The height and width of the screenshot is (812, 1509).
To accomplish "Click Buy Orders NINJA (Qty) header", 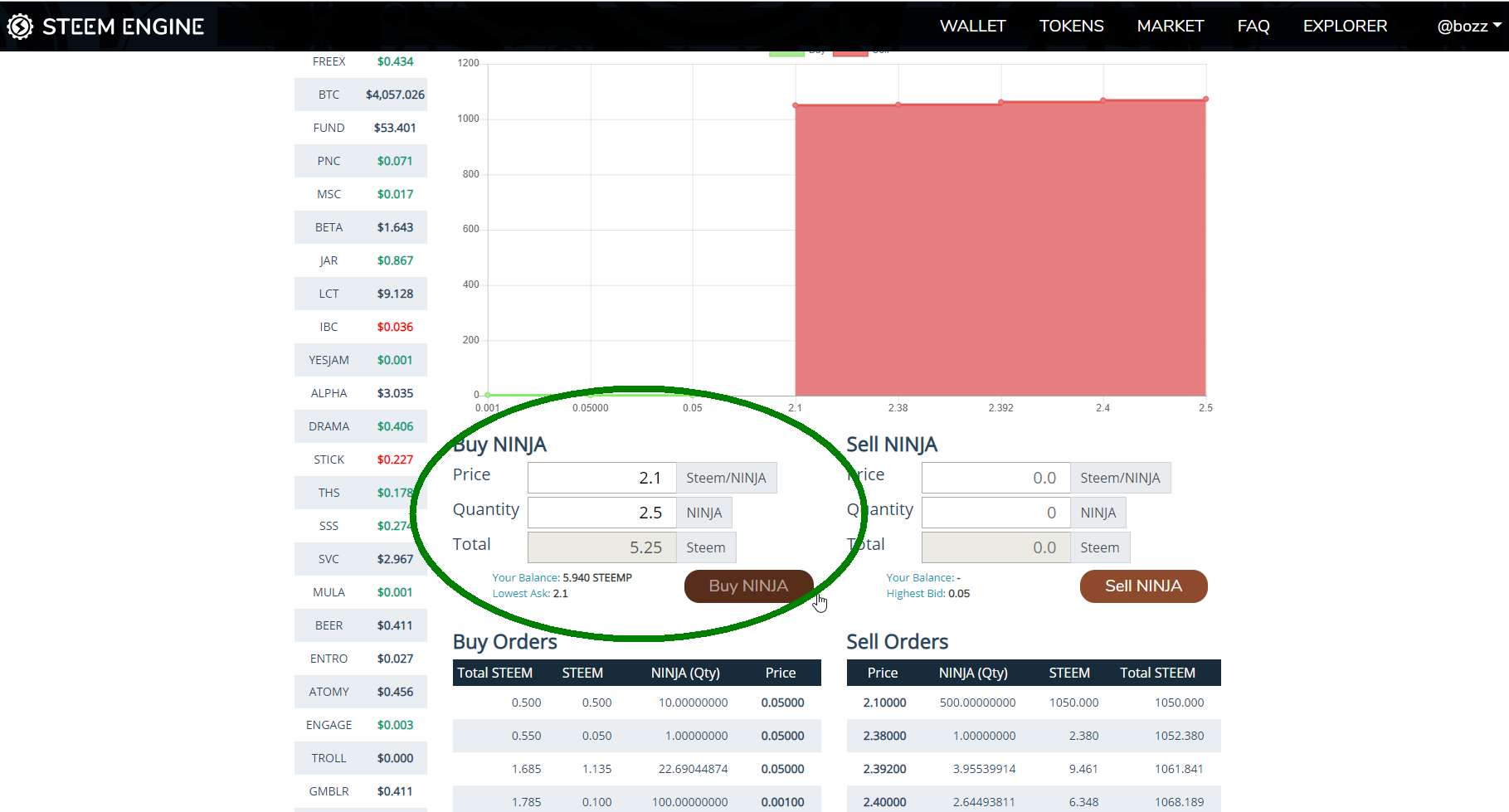I will [685, 673].
